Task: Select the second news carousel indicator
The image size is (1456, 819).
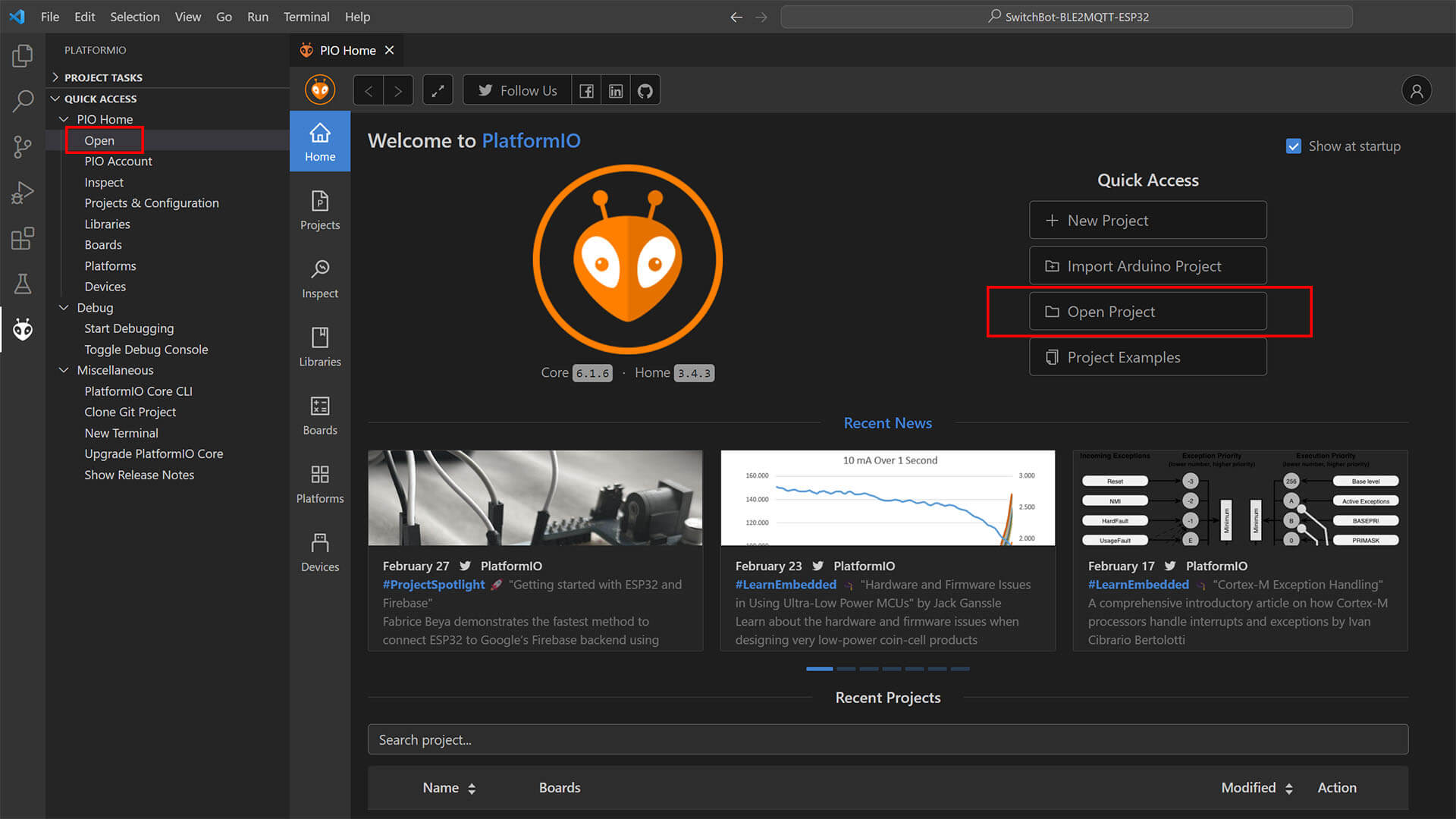Action: [846, 669]
